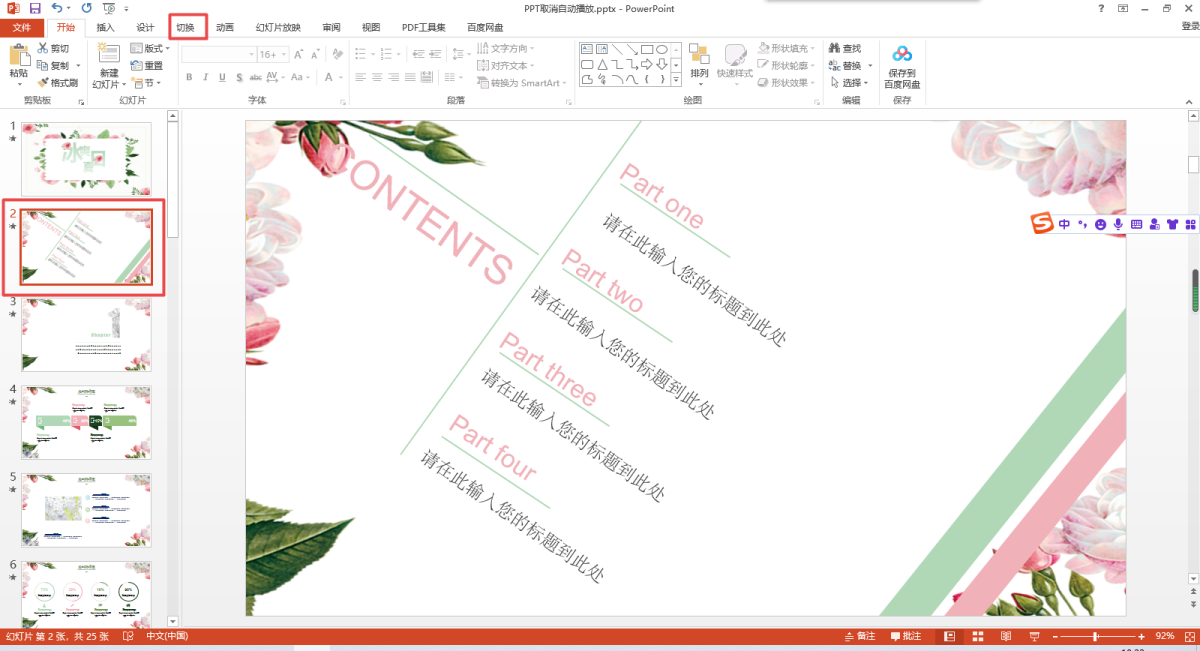Viewport: 1200px width, 651px height.
Task: Switch to the Insert tab
Action: pyautogui.click(x=105, y=27)
